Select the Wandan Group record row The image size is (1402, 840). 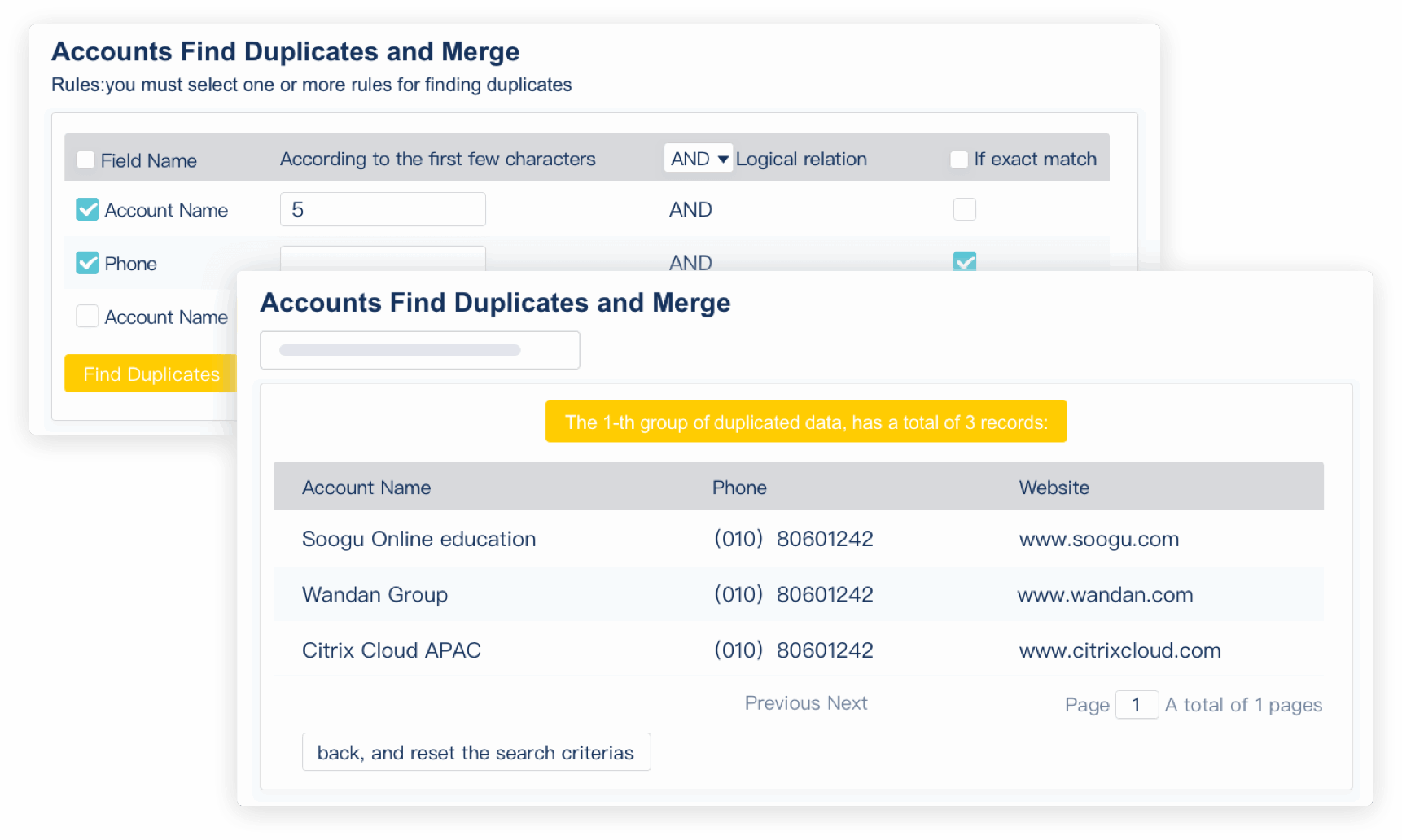(x=375, y=595)
